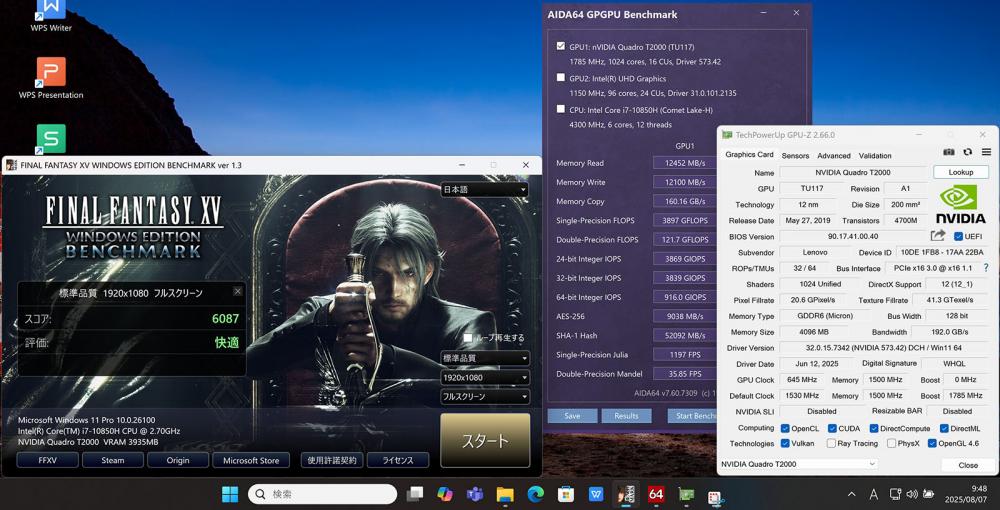
Task: Toggle the PhysX checkbox
Action: pyautogui.click(x=890, y=443)
